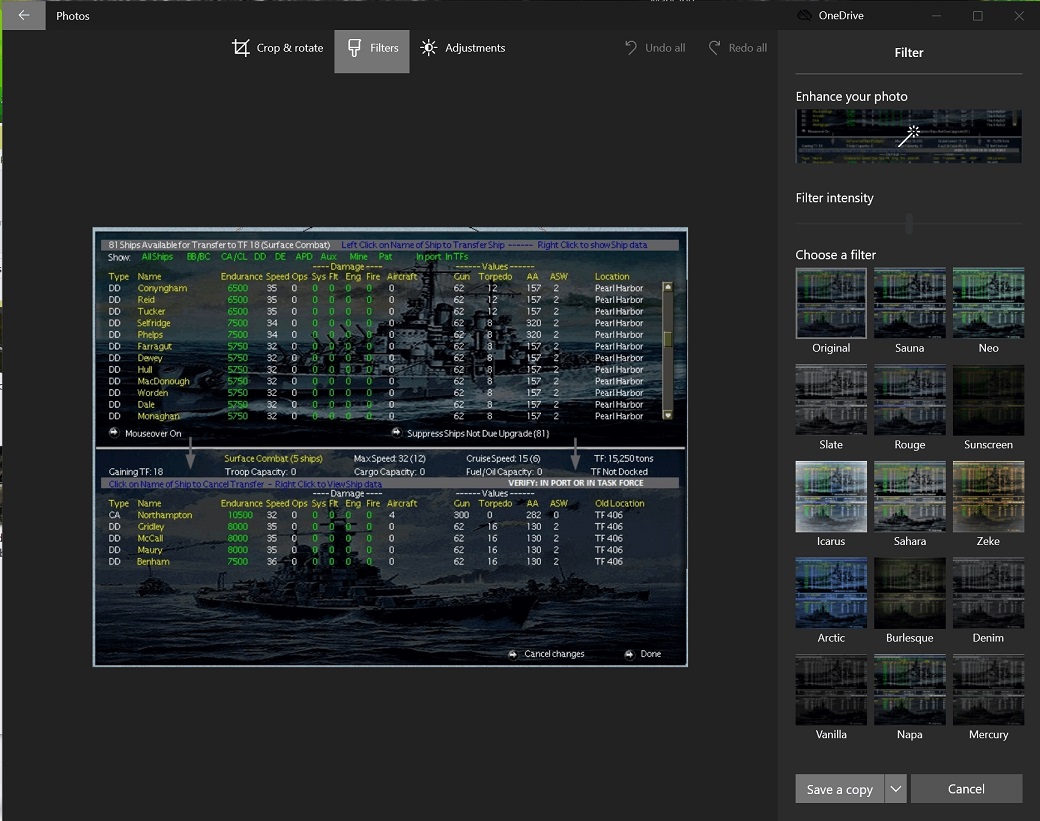The height and width of the screenshot is (821, 1040).
Task: Click the OneDrive cloud icon
Action: (804, 15)
